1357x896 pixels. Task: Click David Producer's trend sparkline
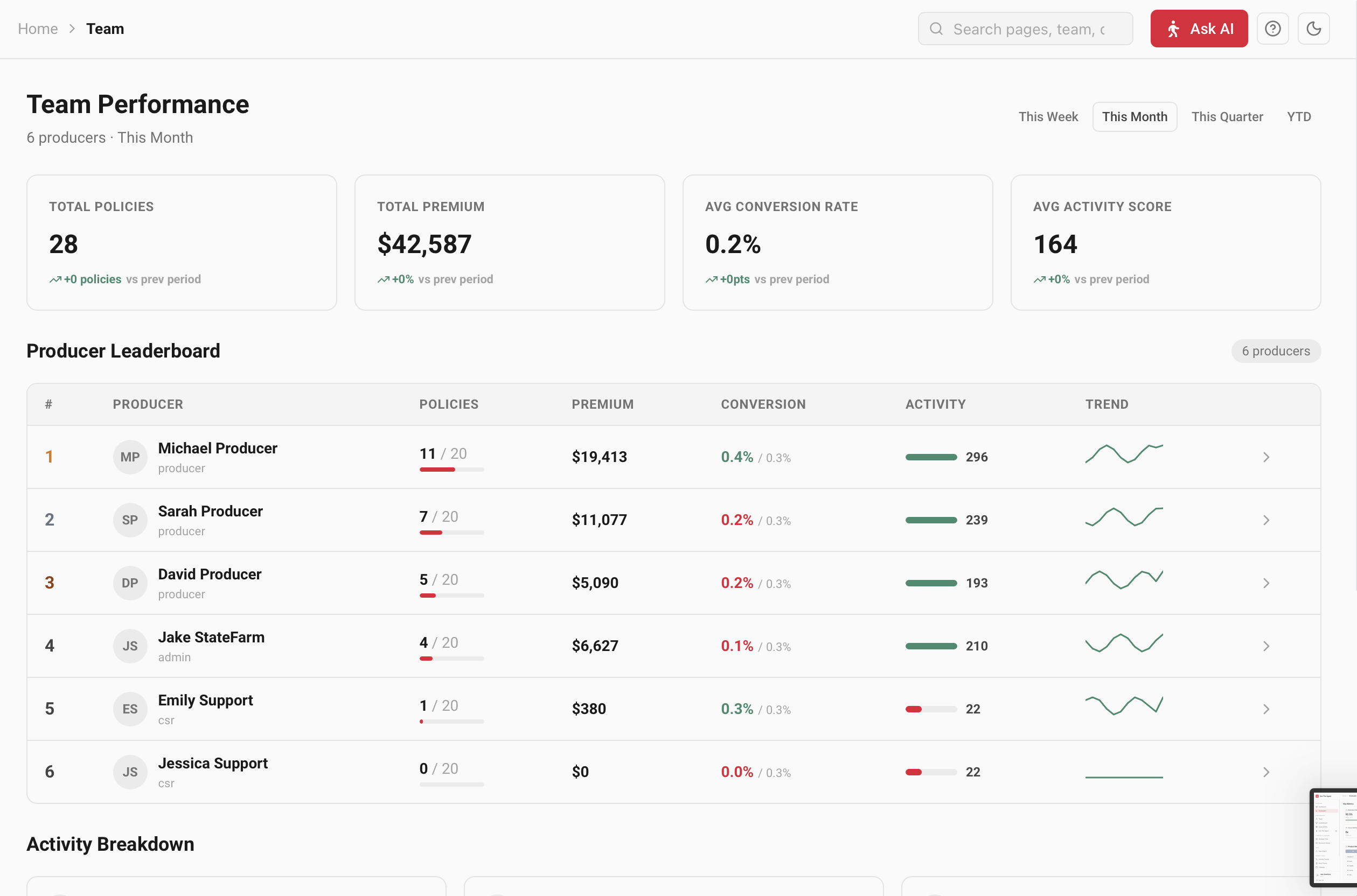pos(1124,579)
